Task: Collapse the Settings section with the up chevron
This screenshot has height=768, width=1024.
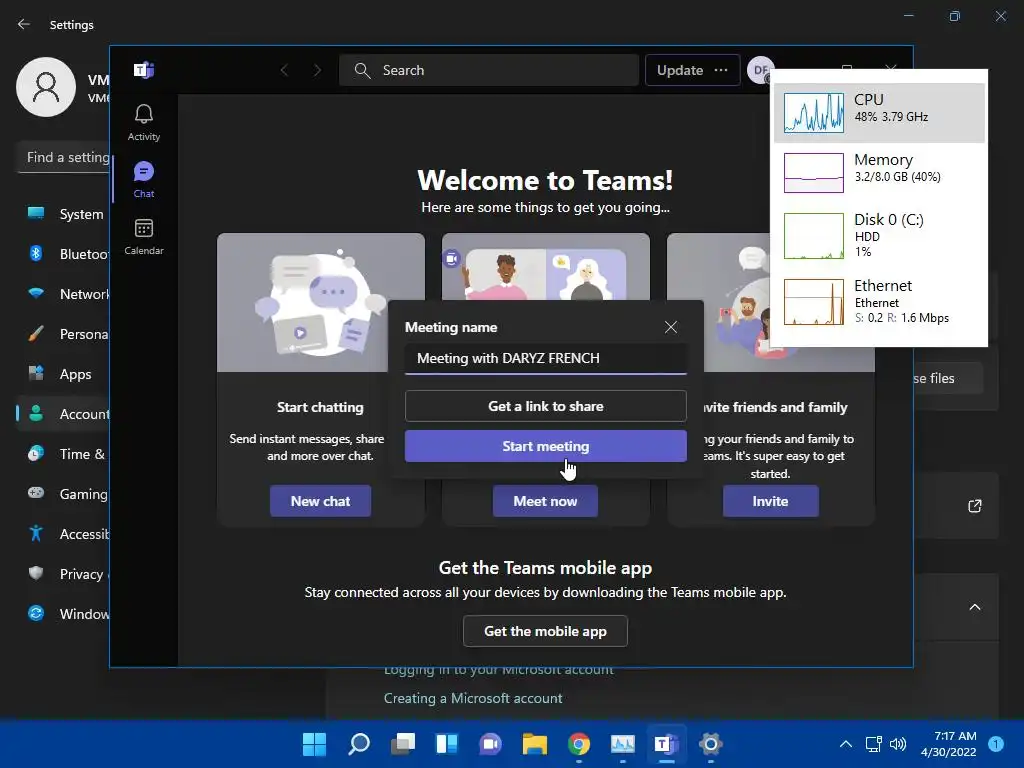Action: tap(975, 607)
